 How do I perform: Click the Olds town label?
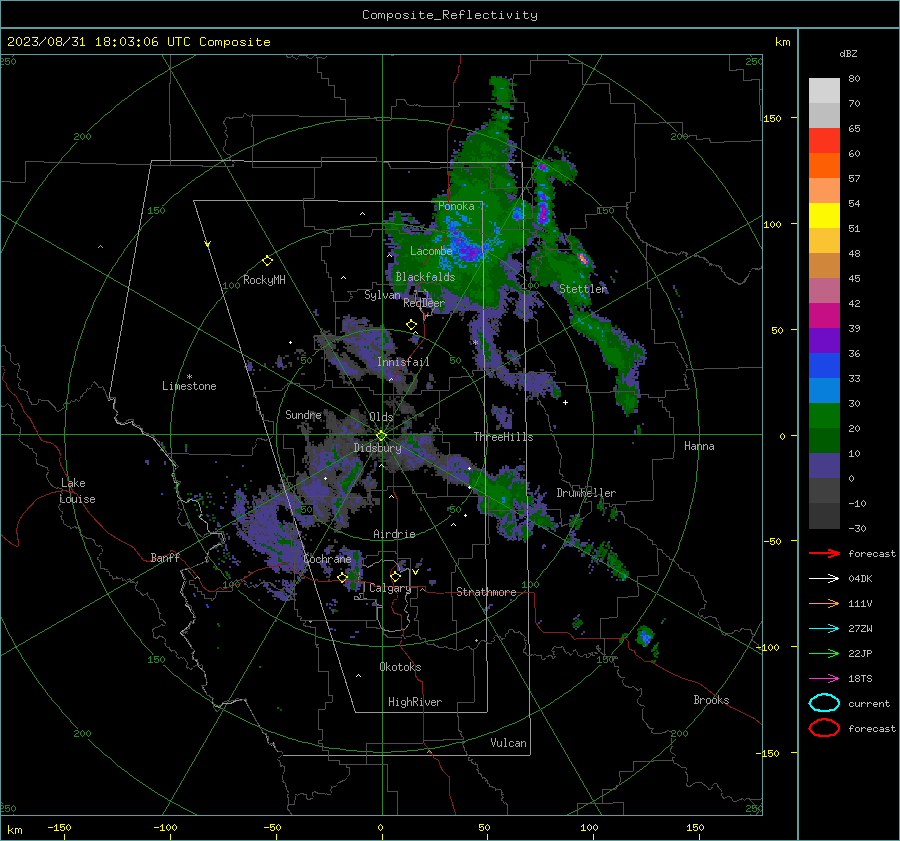(381, 417)
